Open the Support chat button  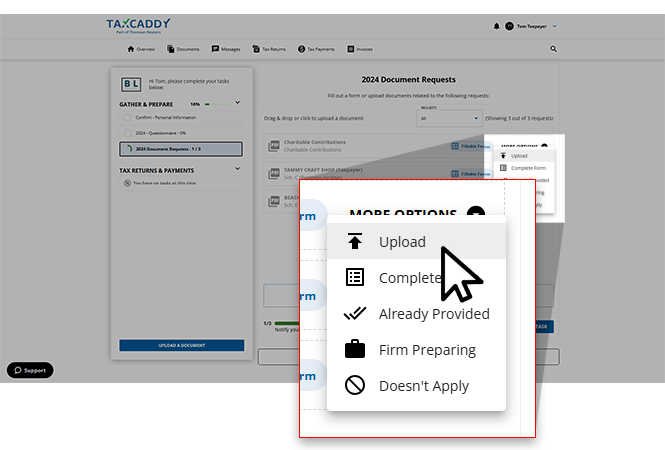[30, 370]
